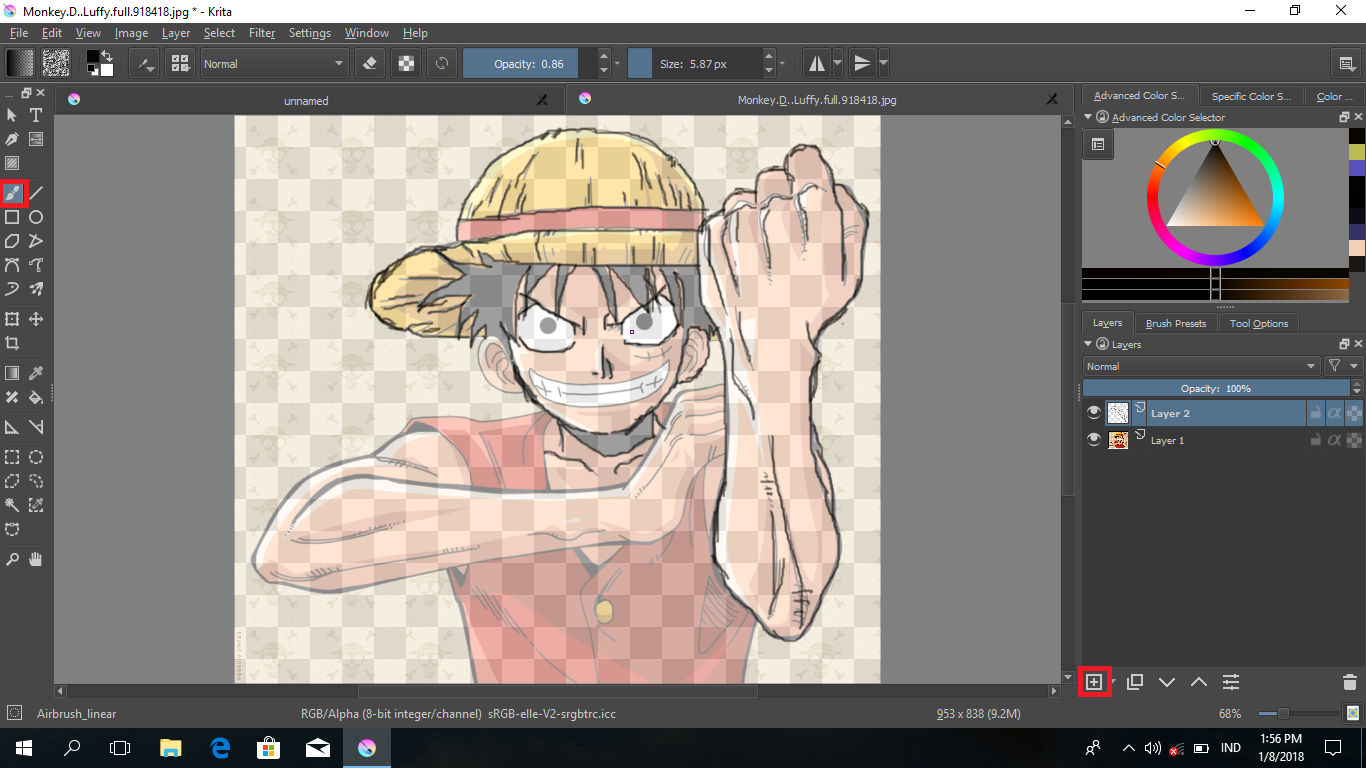Viewport: 1366px width, 768px height.
Task: Toggle vertical mirror tool
Action: [862, 63]
